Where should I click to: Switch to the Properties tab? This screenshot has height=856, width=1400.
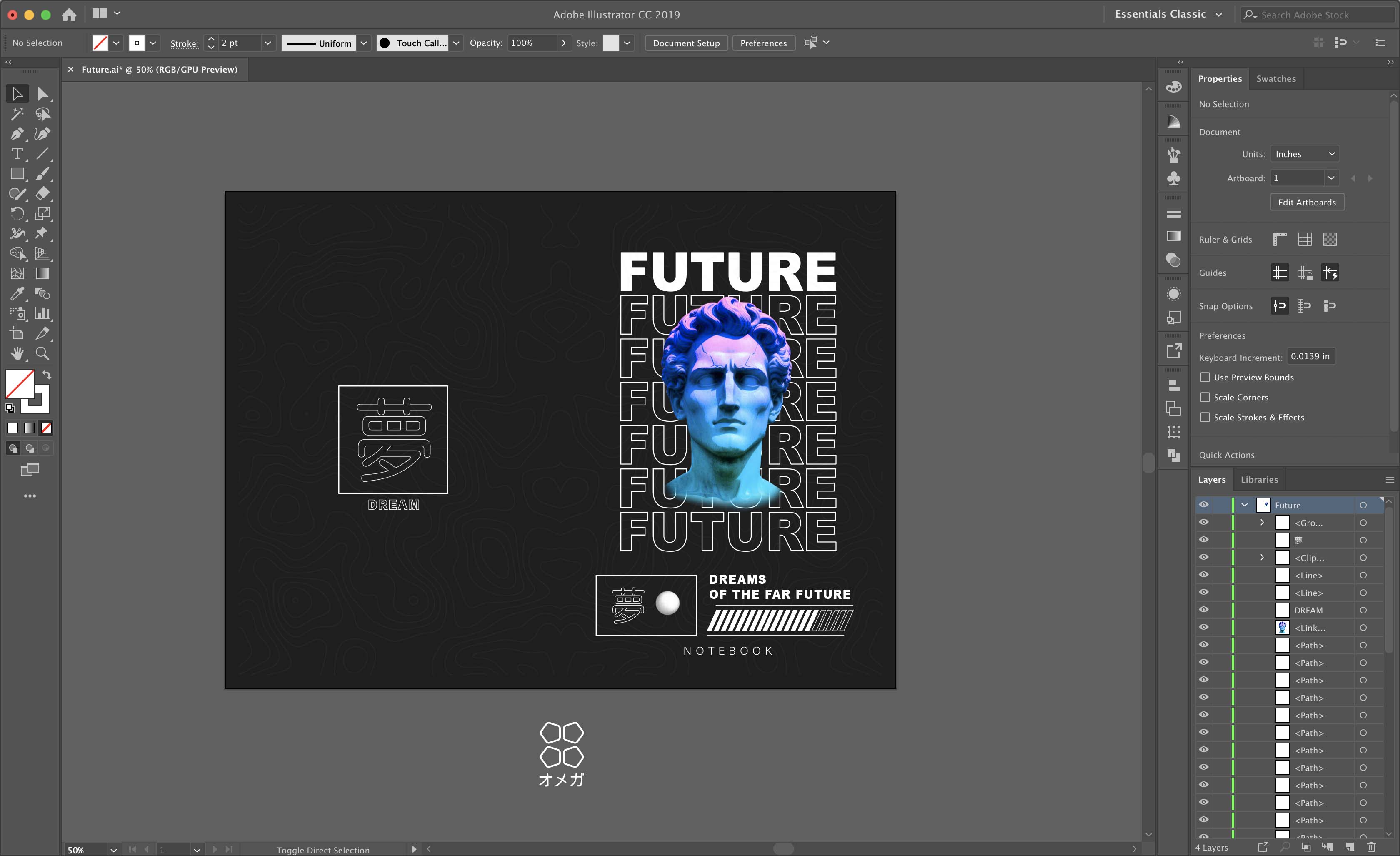pos(1220,79)
